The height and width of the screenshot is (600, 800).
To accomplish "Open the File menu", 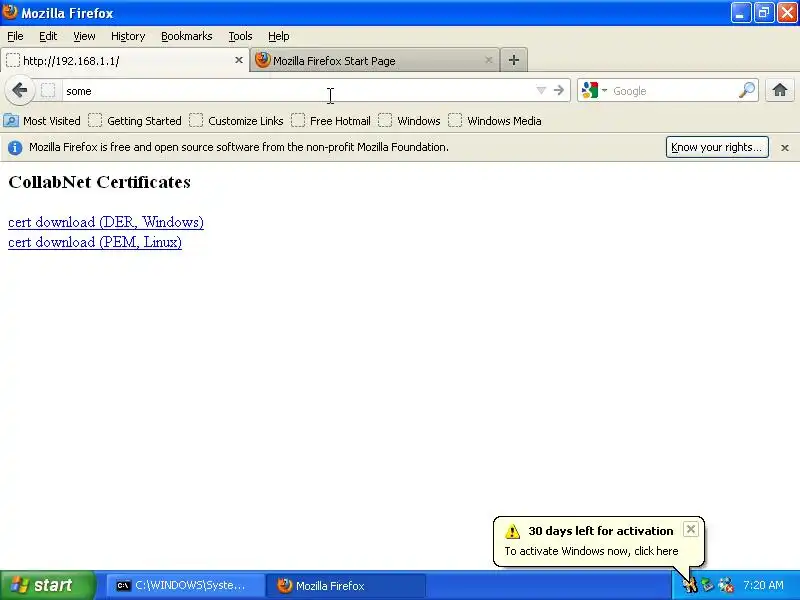I will [15, 36].
